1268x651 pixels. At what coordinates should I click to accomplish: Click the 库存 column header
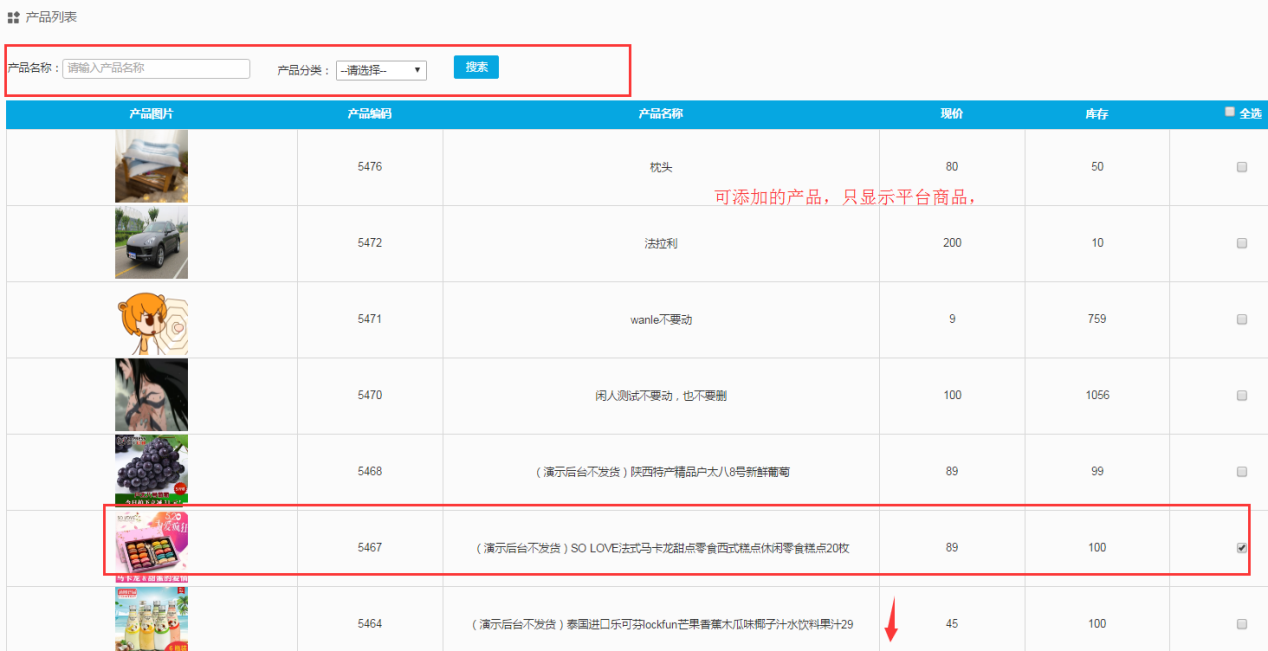coord(1097,114)
